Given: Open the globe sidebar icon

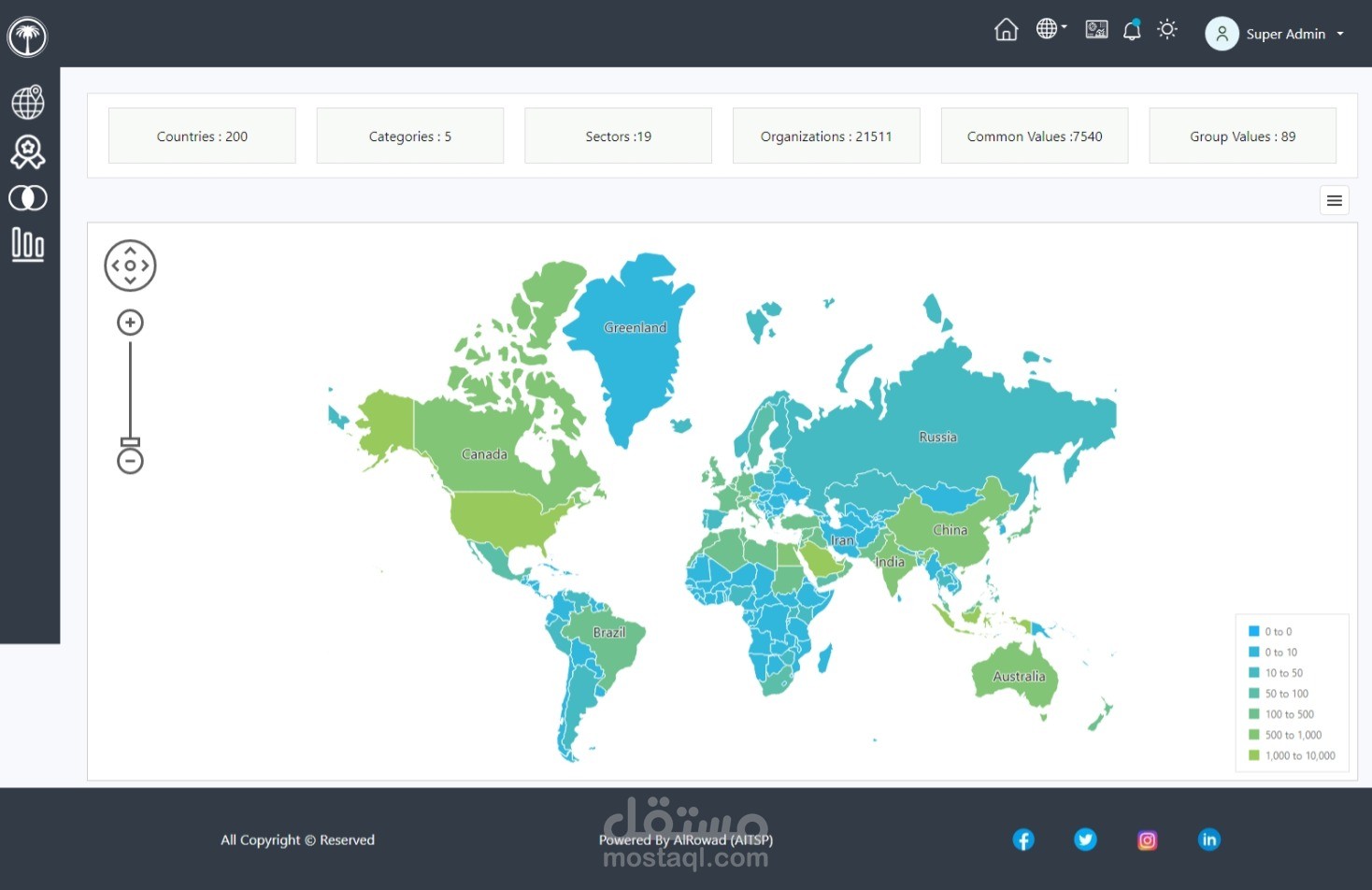Looking at the screenshot, I should 28,102.
